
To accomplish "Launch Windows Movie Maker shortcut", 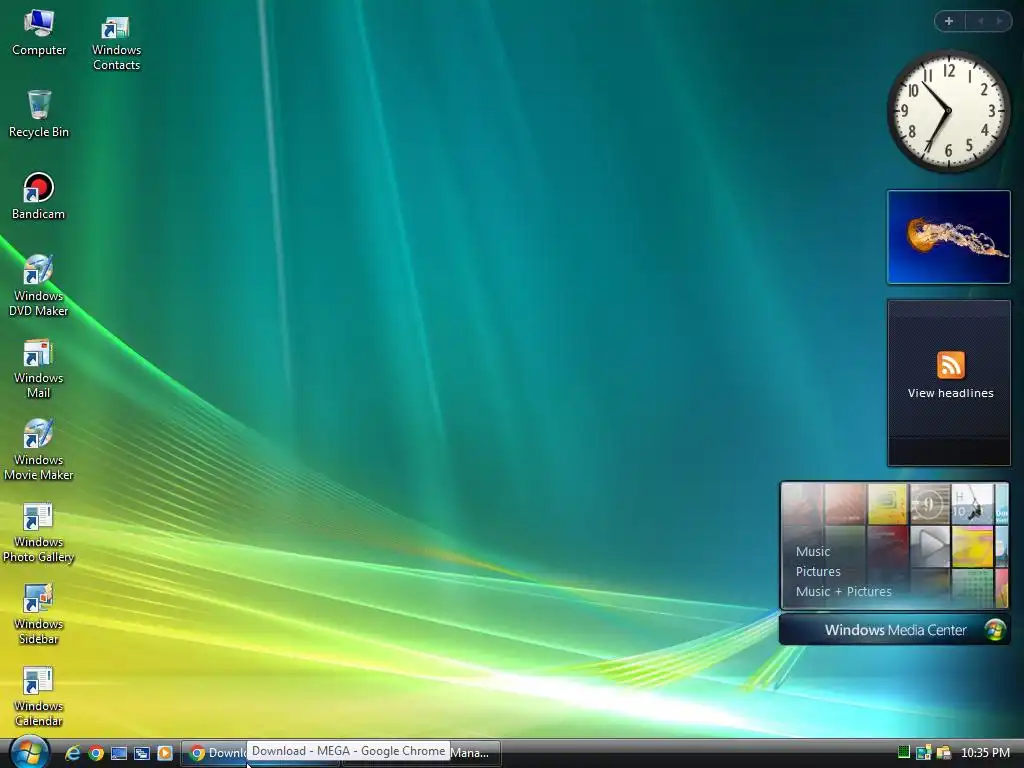I will tap(39, 449).
